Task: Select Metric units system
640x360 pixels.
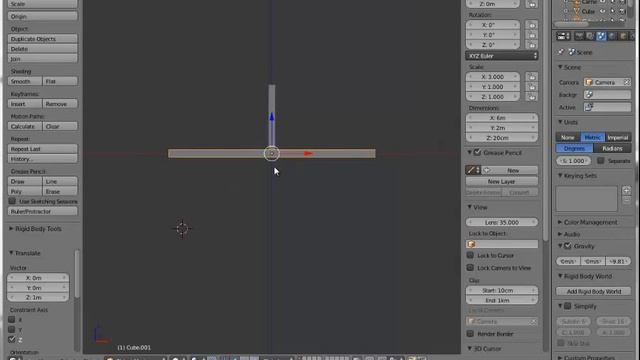Action: tap(592, 138)
